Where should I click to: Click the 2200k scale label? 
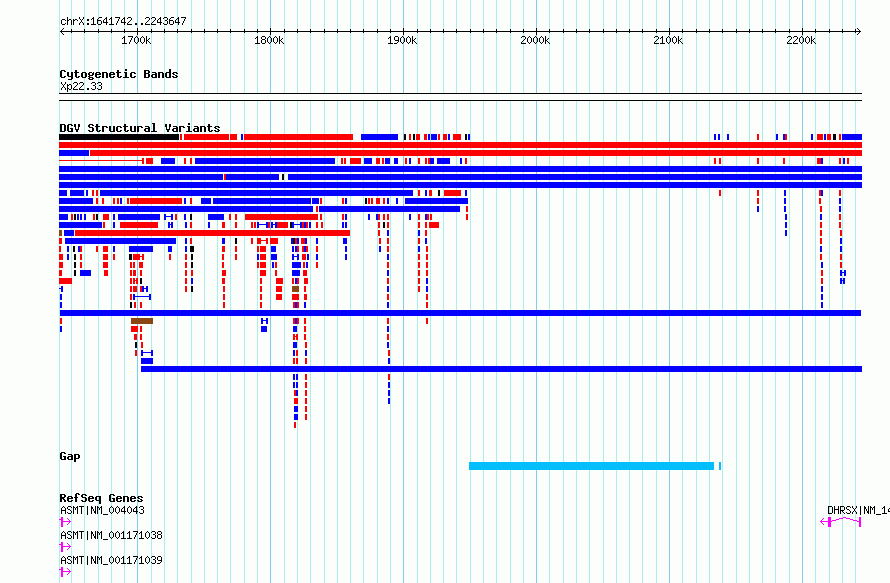coord(801,40)
